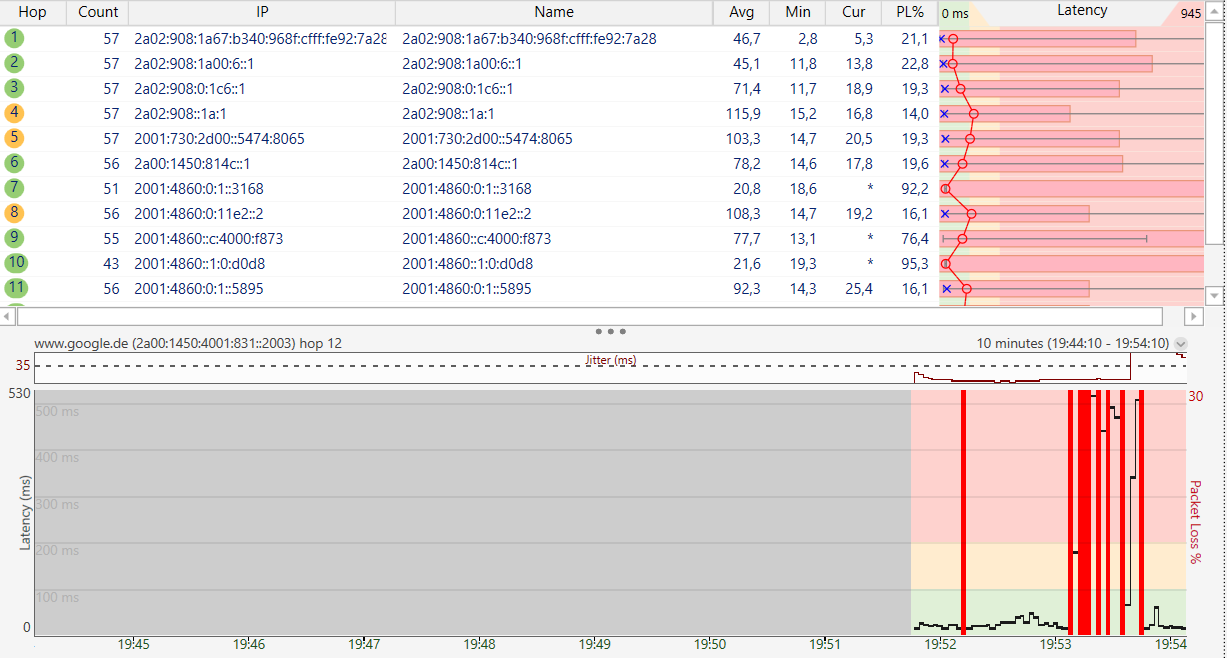Click the trace grid scroll-down arrow
Image resolution: width=1227 pixels, height=658 pixels.
click(x=1215, y=296)
